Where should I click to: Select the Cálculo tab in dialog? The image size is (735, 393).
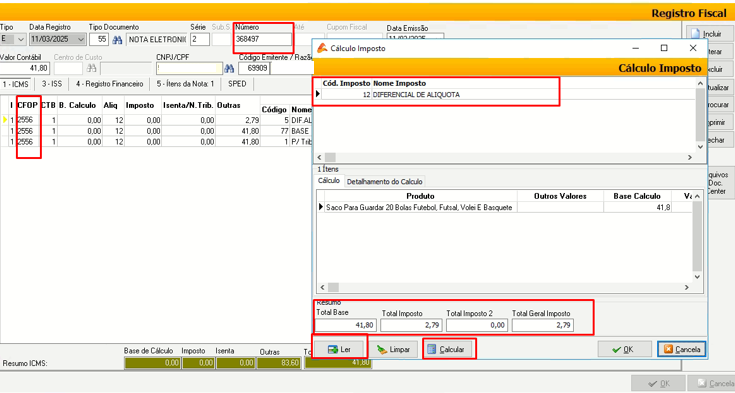coord(329,181)
